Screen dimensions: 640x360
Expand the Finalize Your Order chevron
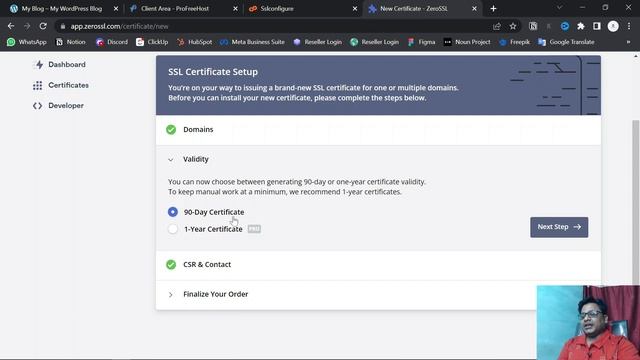[171, 294]
